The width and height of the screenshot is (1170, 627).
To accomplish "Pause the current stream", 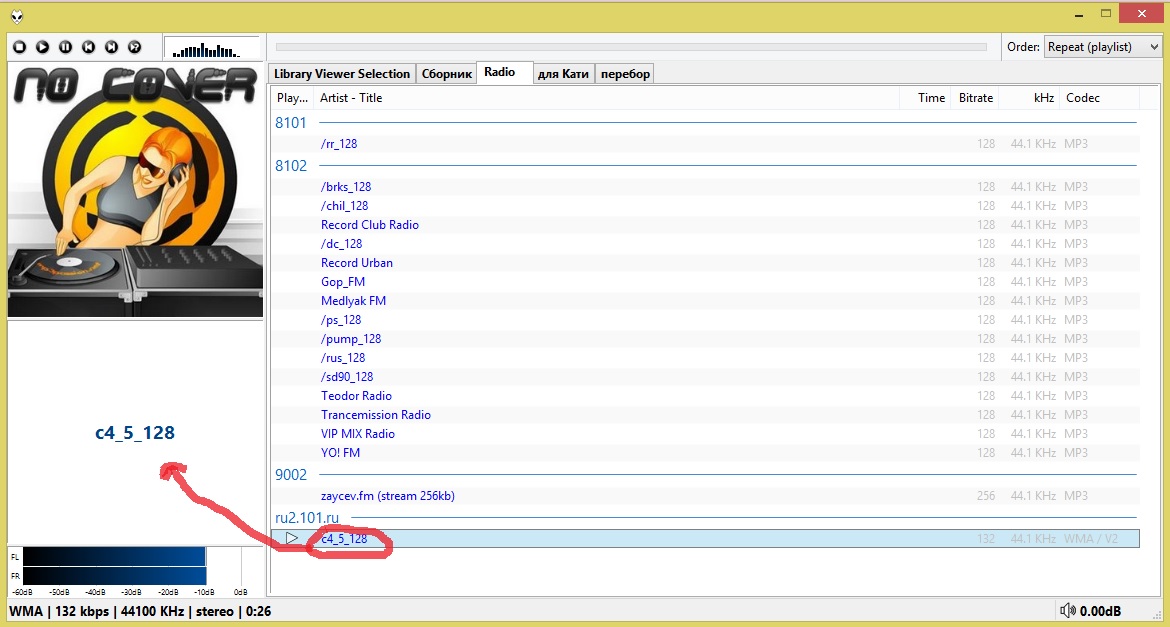I will pos(65,47).
